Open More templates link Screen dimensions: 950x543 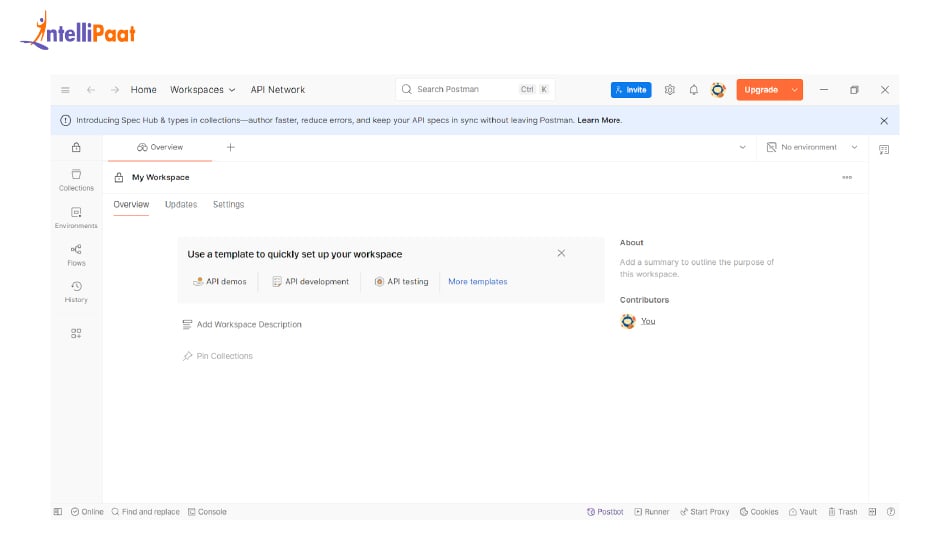point(477,282)
